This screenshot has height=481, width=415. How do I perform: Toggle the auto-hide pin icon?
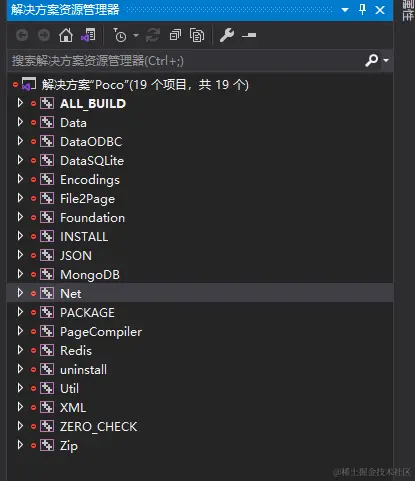(363, 10)
